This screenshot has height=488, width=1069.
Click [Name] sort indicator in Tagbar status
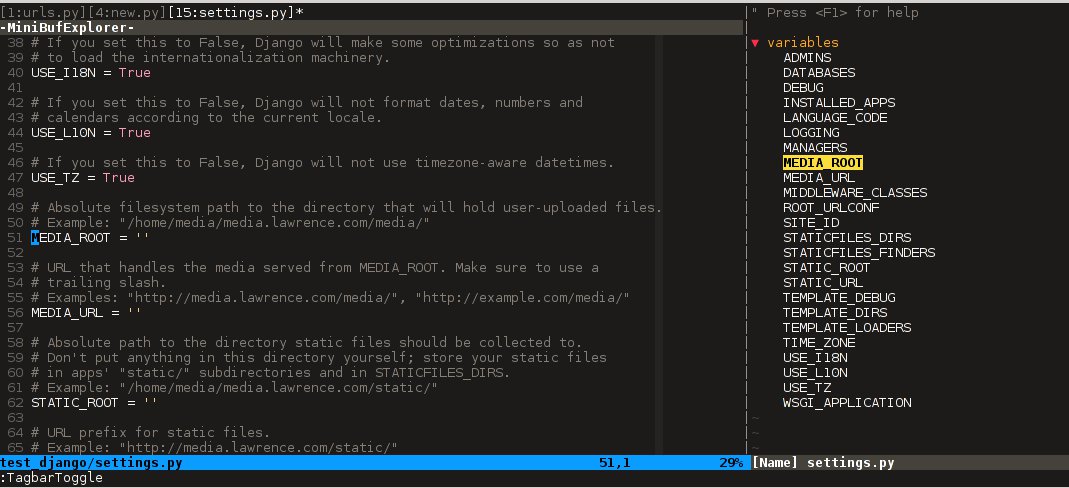774,463
